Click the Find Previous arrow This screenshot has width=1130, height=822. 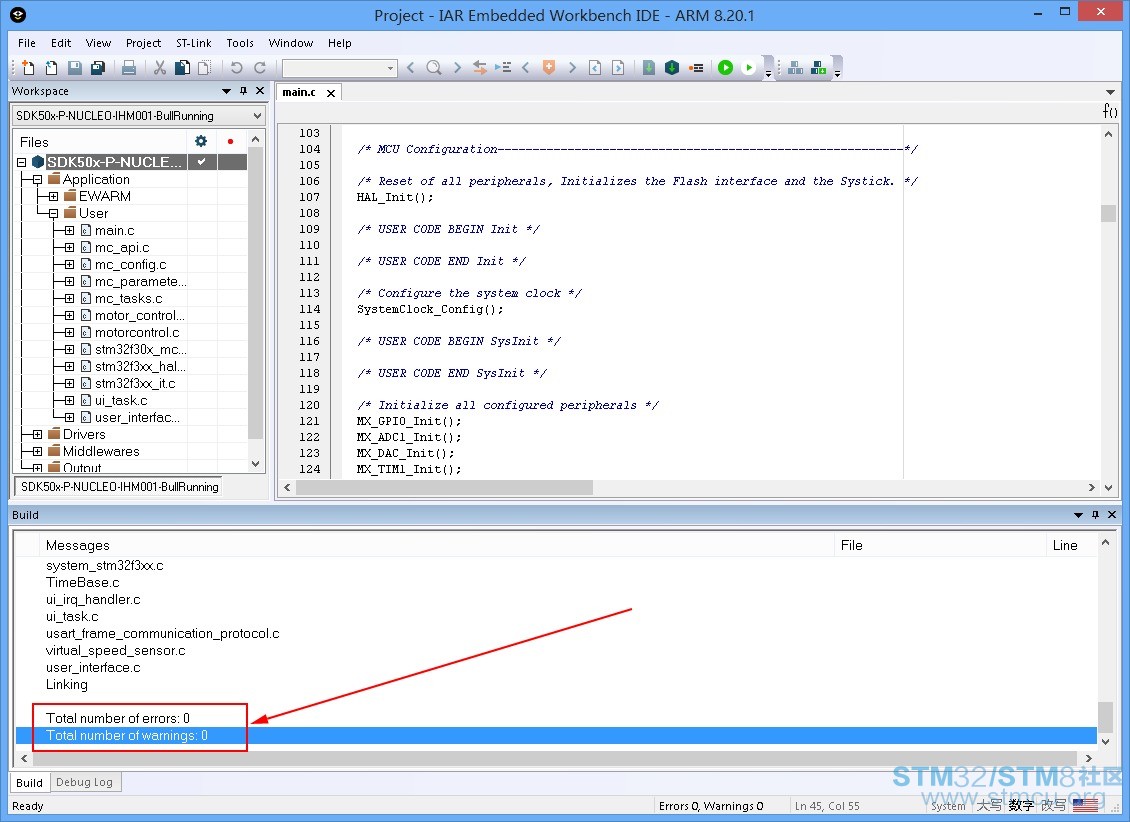pyautogui.click(x=410, y=68)
